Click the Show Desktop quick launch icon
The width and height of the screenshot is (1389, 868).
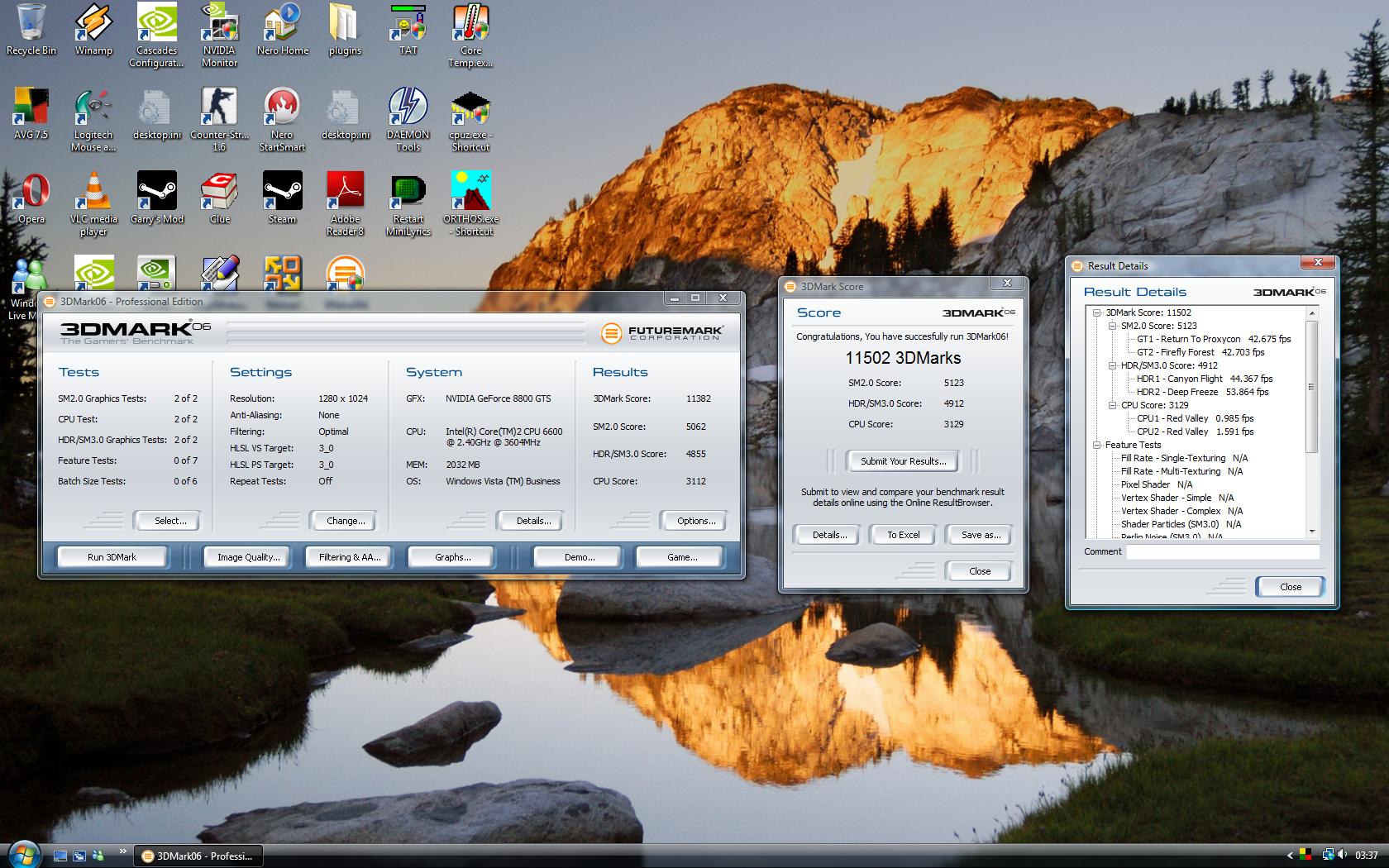click(x=60, y=856)
